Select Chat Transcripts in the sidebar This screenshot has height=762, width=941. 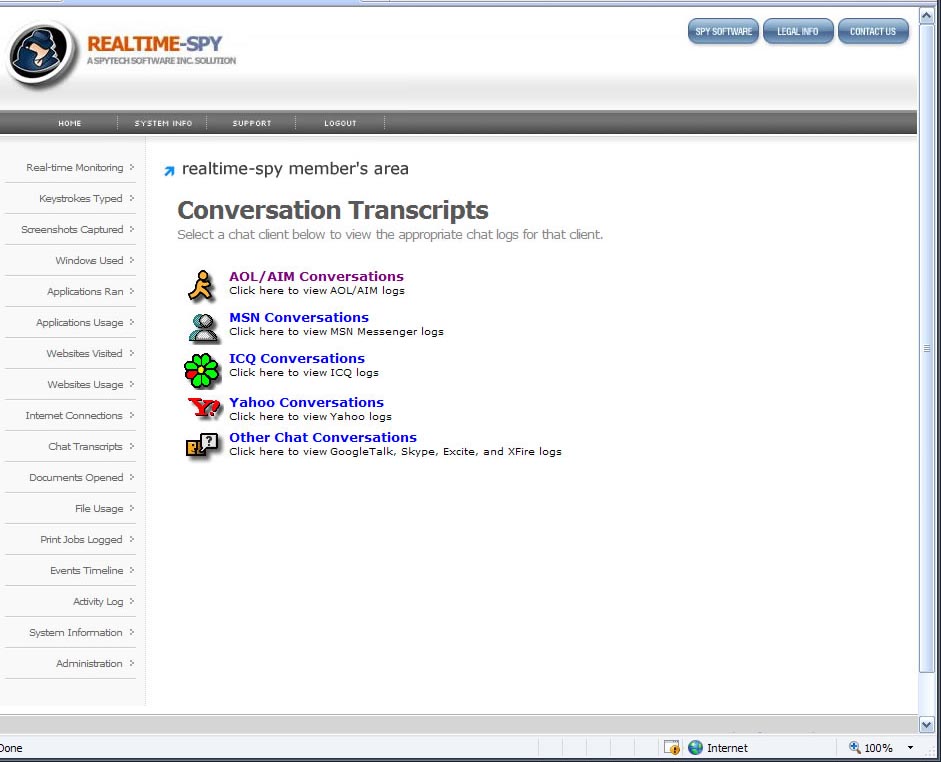[x=85, y=446]
